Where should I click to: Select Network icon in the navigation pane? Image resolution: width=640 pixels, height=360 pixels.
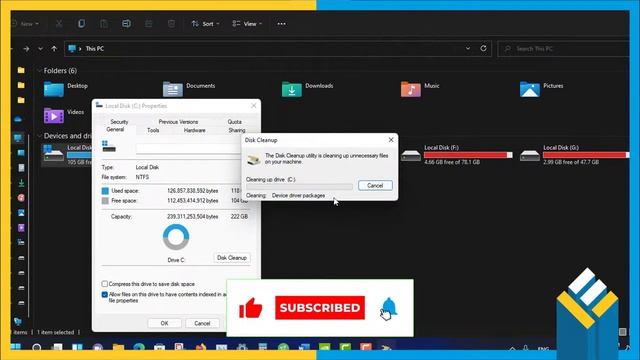[x=18, y=321]
